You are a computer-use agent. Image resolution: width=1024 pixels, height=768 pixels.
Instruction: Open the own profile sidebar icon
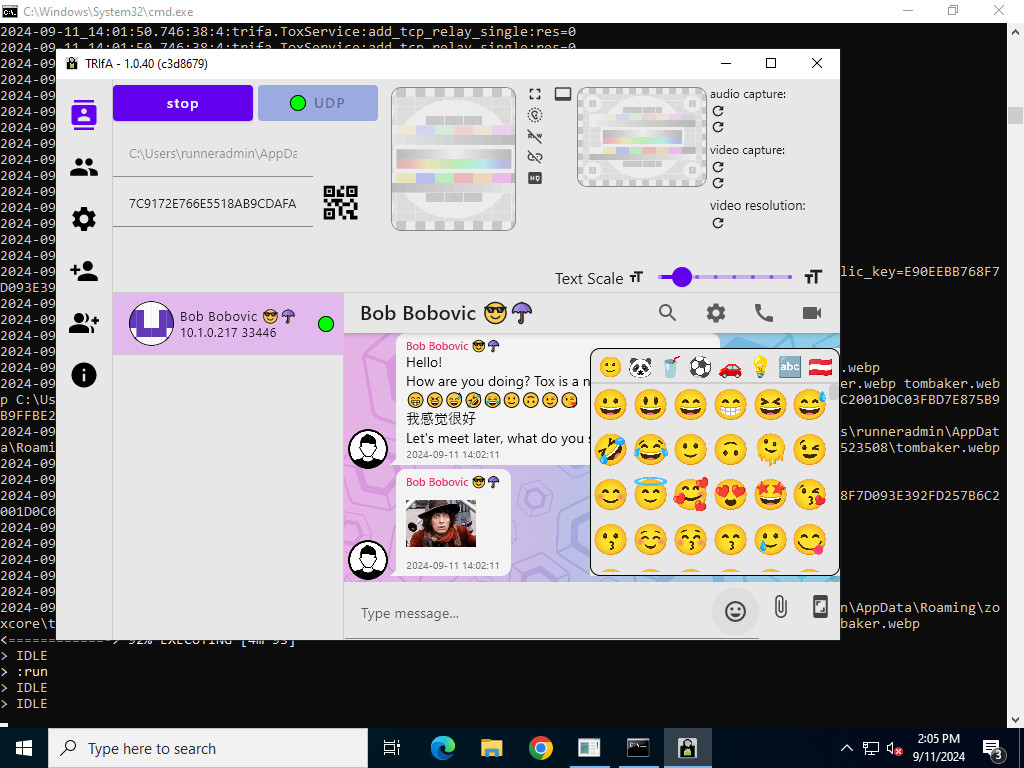coord(84,115)
